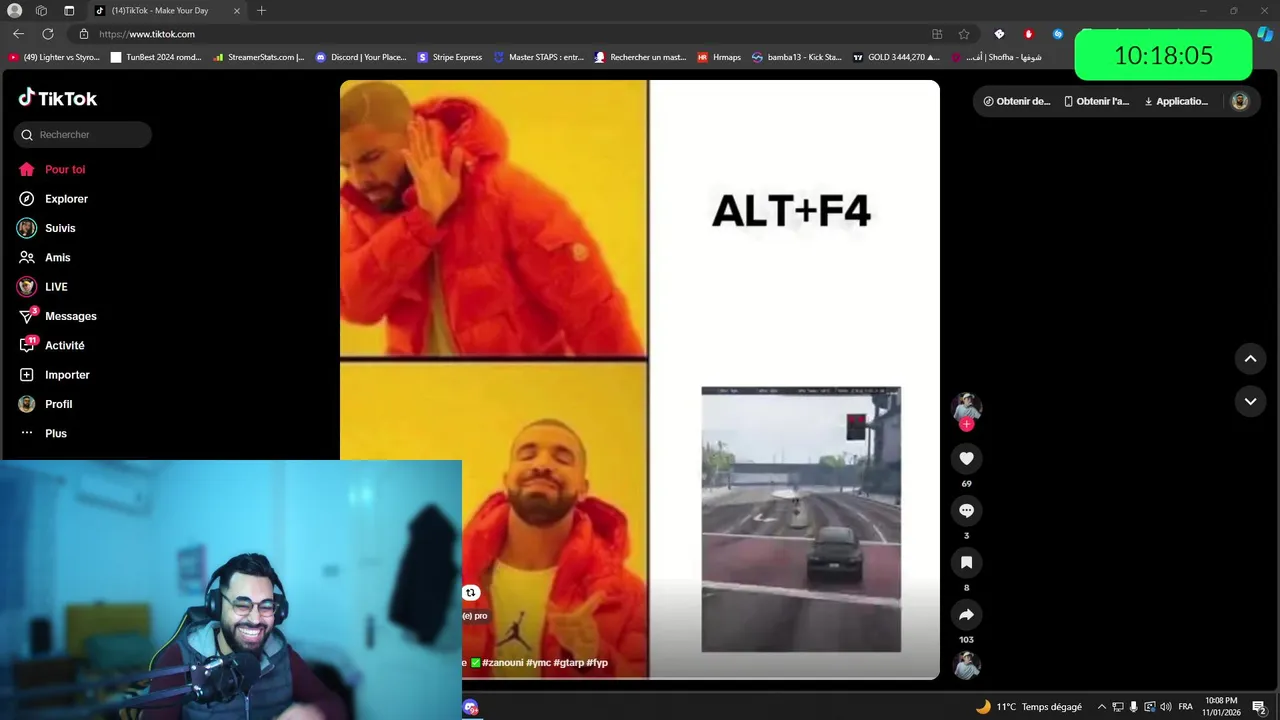The image size is (1280, 720).
Task: Switch the FRA keyboard language
Action: tap(1186, 707)
